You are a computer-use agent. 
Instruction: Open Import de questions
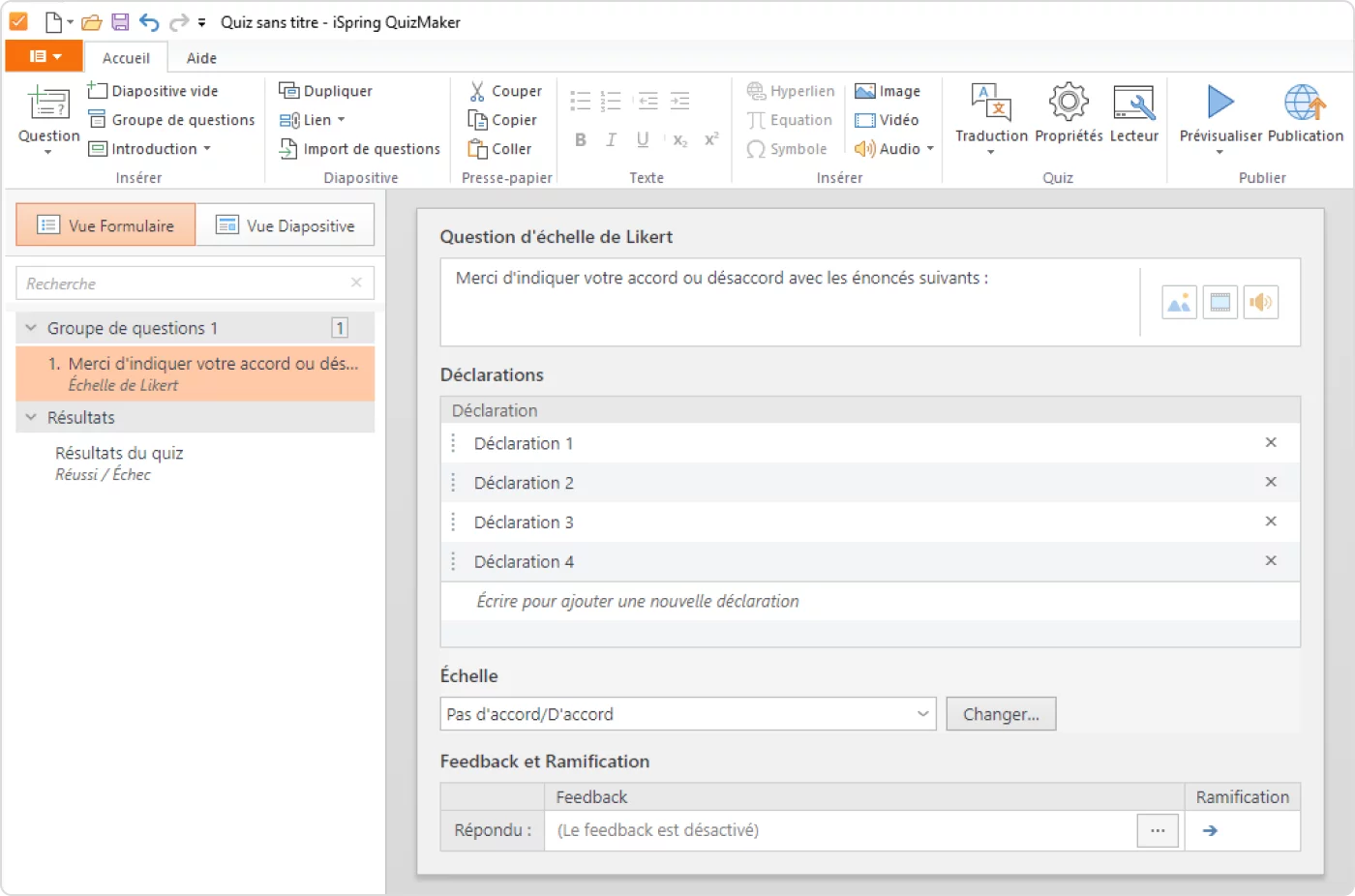[x=360, y=149]
